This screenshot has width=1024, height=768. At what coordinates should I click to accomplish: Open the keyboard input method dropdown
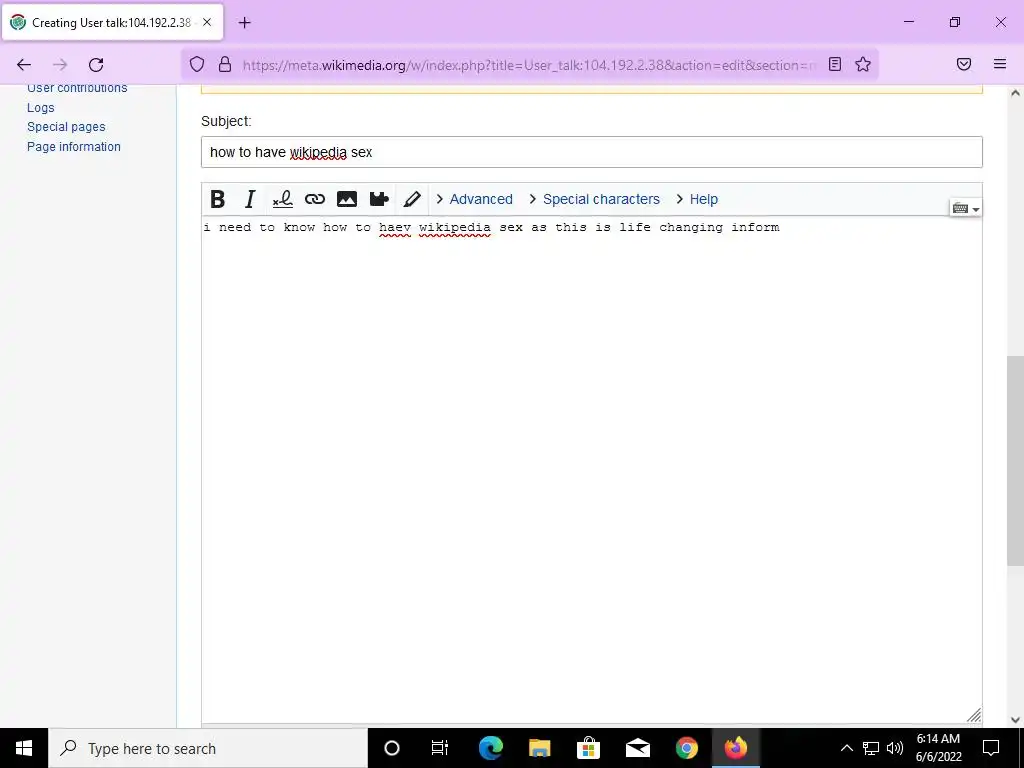(x=965, y=208)
